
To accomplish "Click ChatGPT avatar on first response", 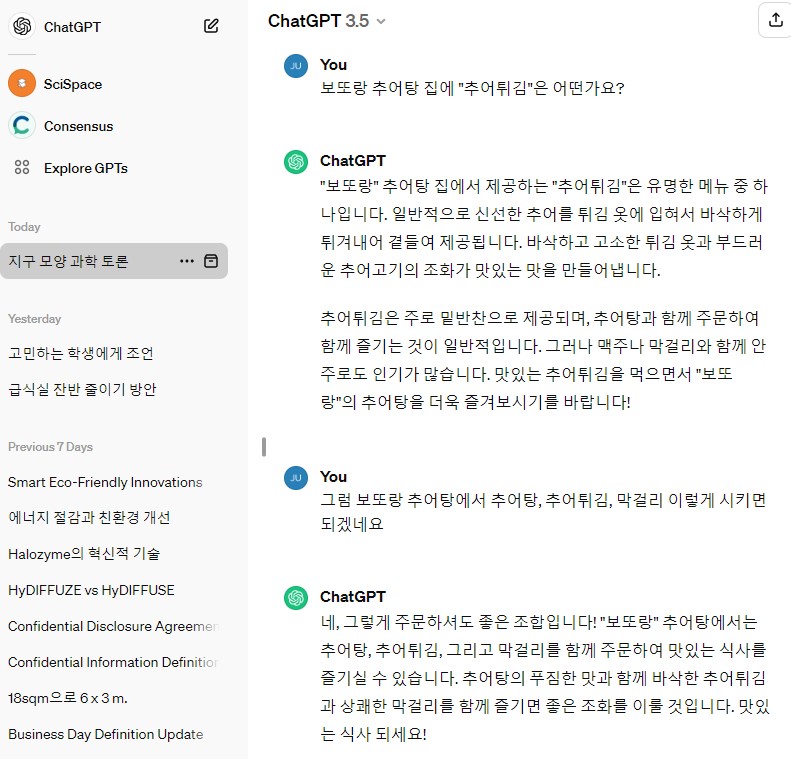I will tap(296, 162).
